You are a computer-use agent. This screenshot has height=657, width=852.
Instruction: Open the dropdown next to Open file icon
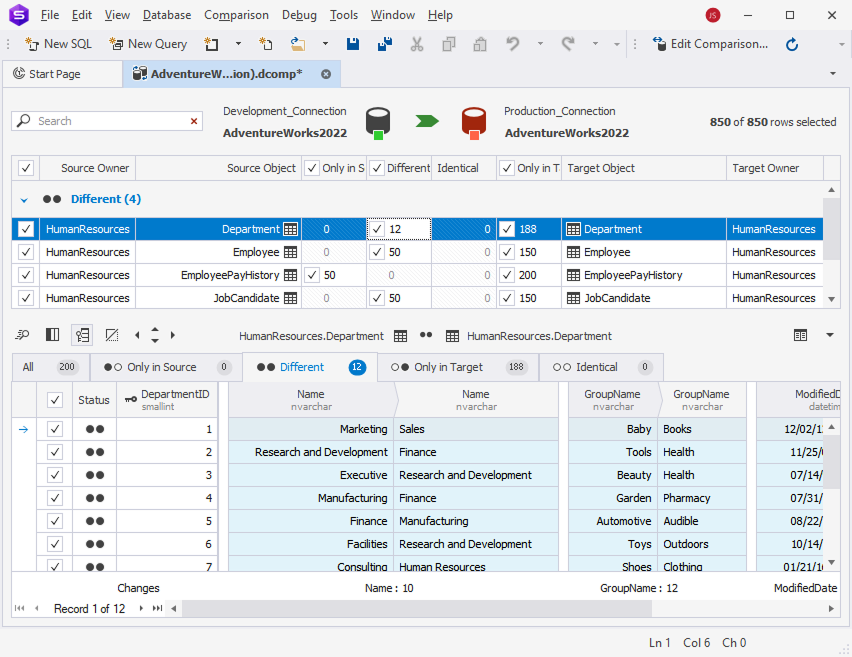pos(325,44)
